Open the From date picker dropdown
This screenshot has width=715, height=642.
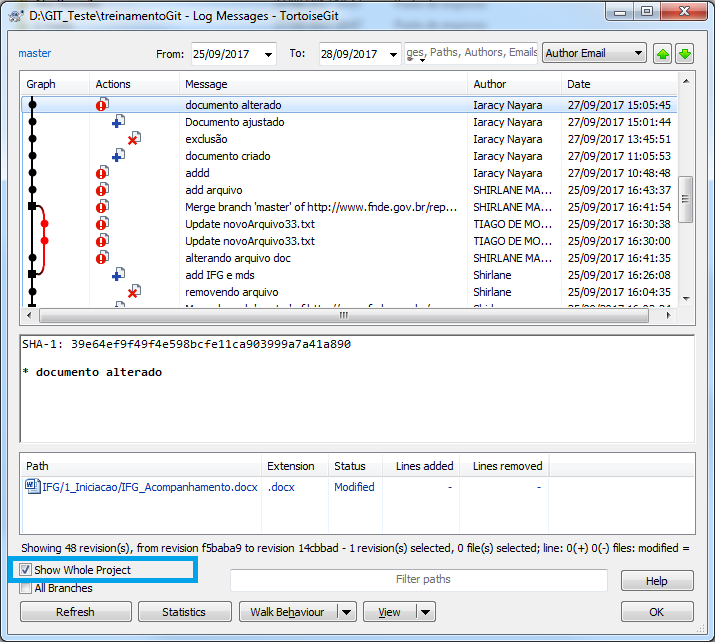tap(266, 54)
